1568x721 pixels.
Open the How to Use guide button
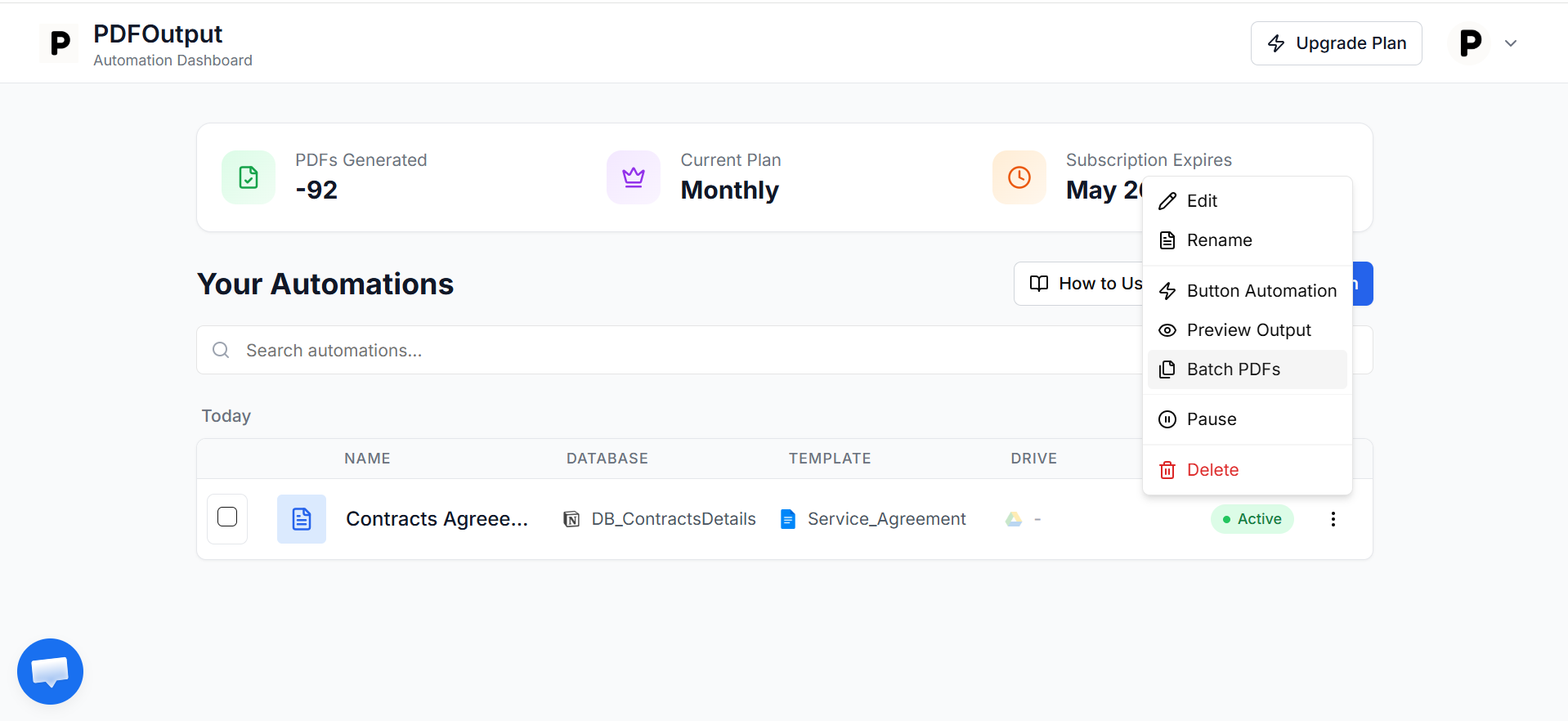tap(1079, 284)
